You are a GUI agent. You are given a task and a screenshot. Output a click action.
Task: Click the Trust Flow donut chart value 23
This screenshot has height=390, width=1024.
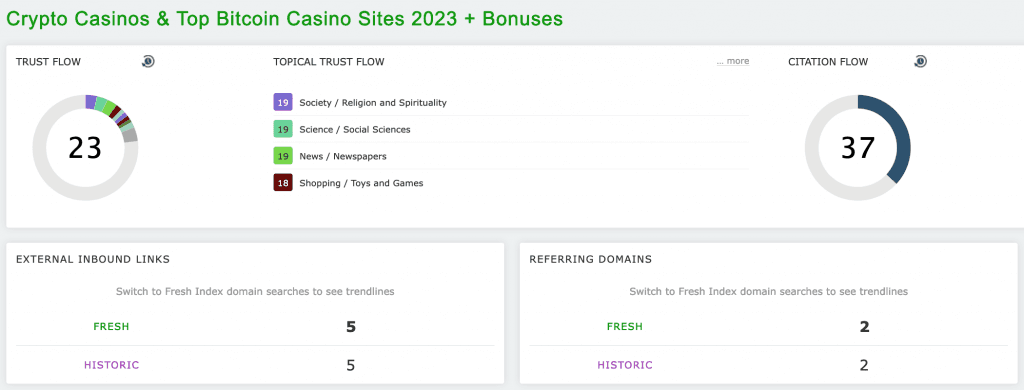[x=85, y=148]
